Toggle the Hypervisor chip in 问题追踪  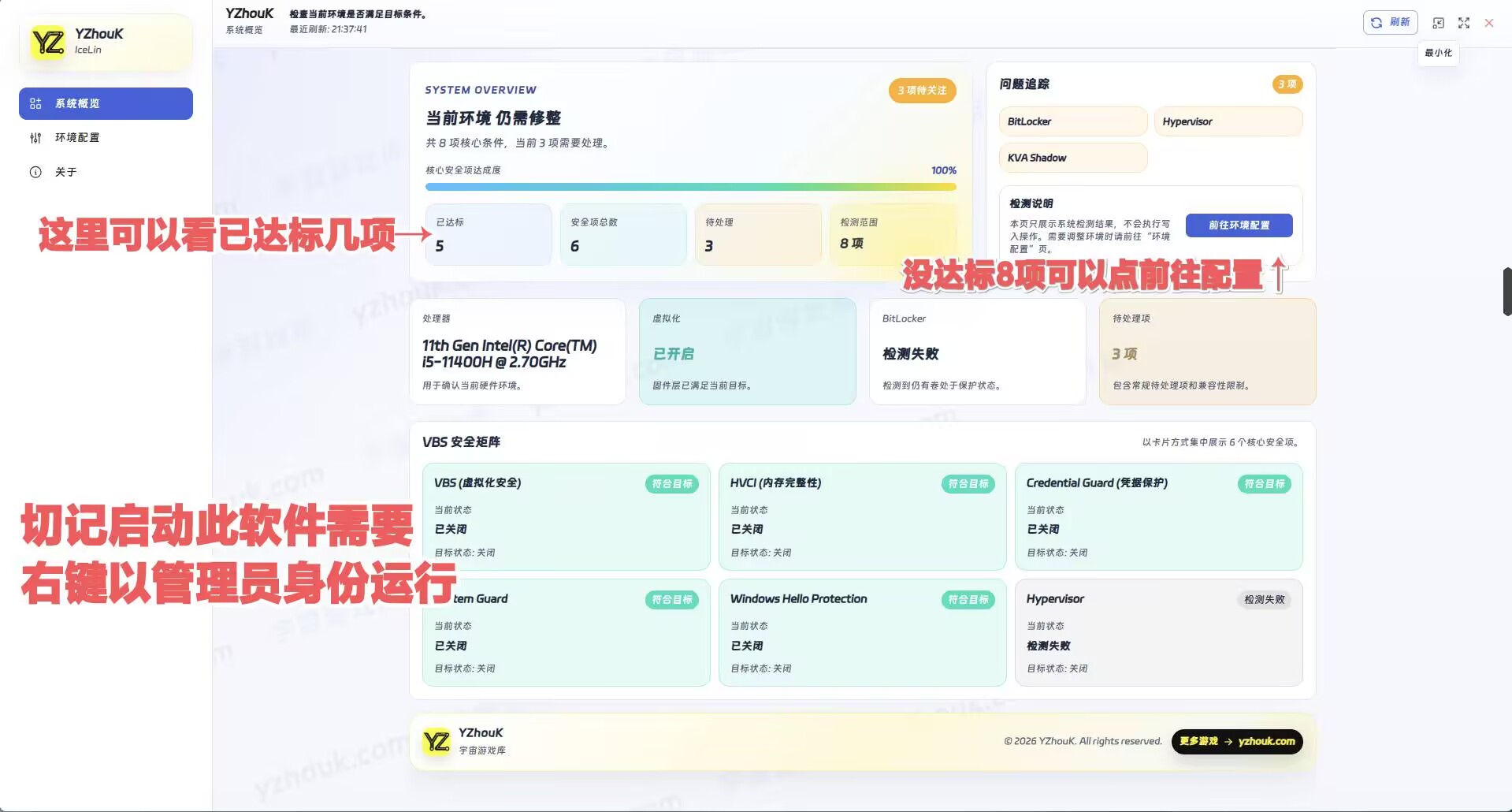click(x=1228, y=121)
